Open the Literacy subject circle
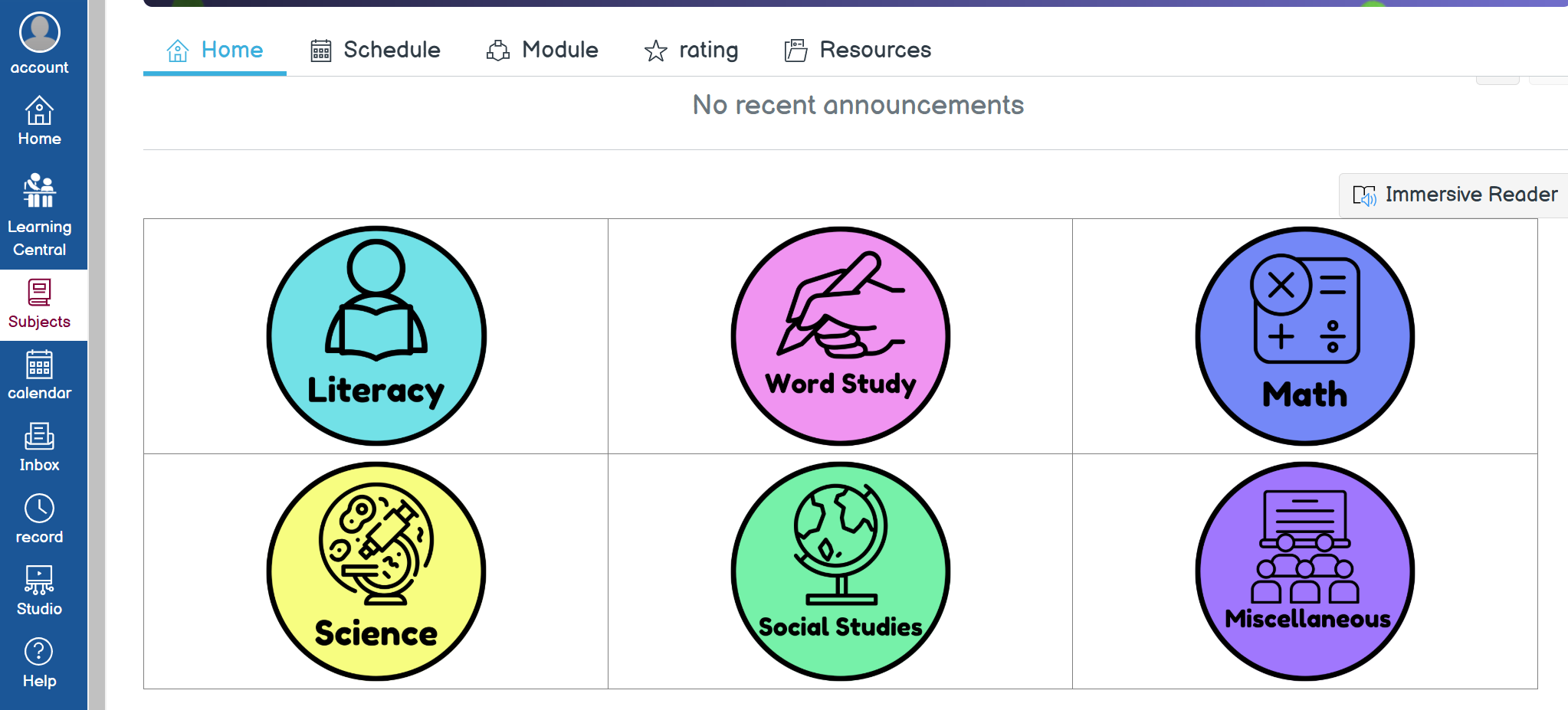Image resolution: width=1568 pixels, height=710 pixels. [376, 335]
